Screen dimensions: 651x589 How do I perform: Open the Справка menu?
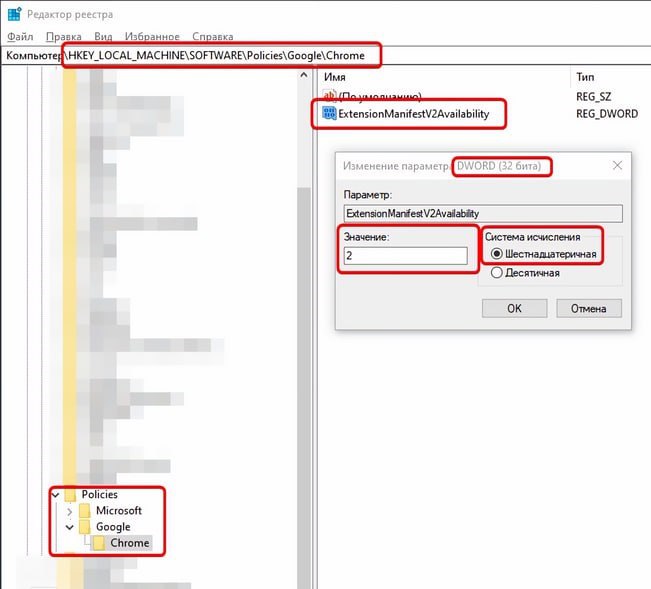[214, 35]
